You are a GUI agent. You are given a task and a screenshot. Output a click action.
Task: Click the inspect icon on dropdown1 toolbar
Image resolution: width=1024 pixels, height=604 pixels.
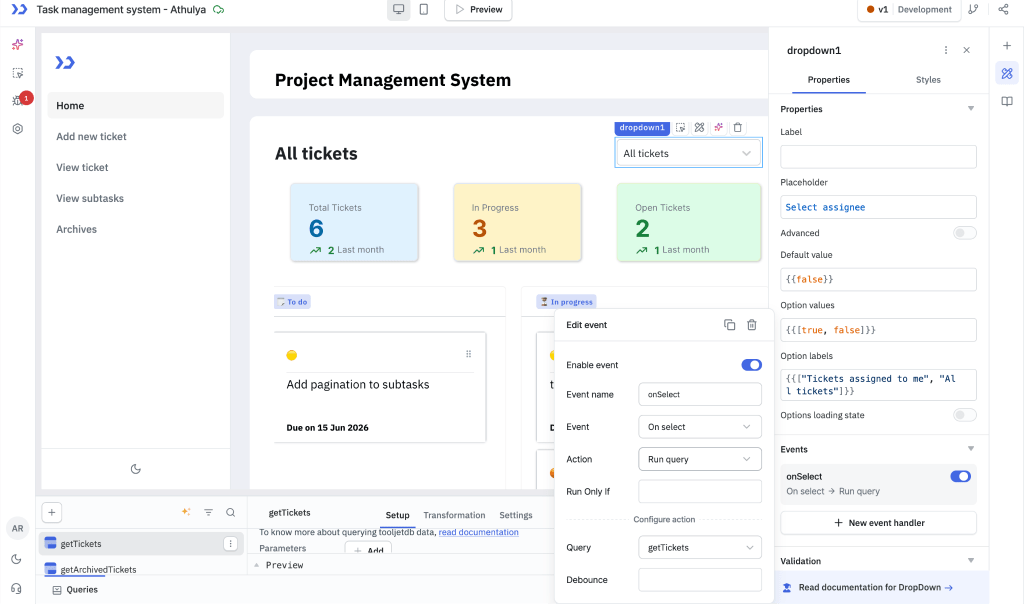680,127
